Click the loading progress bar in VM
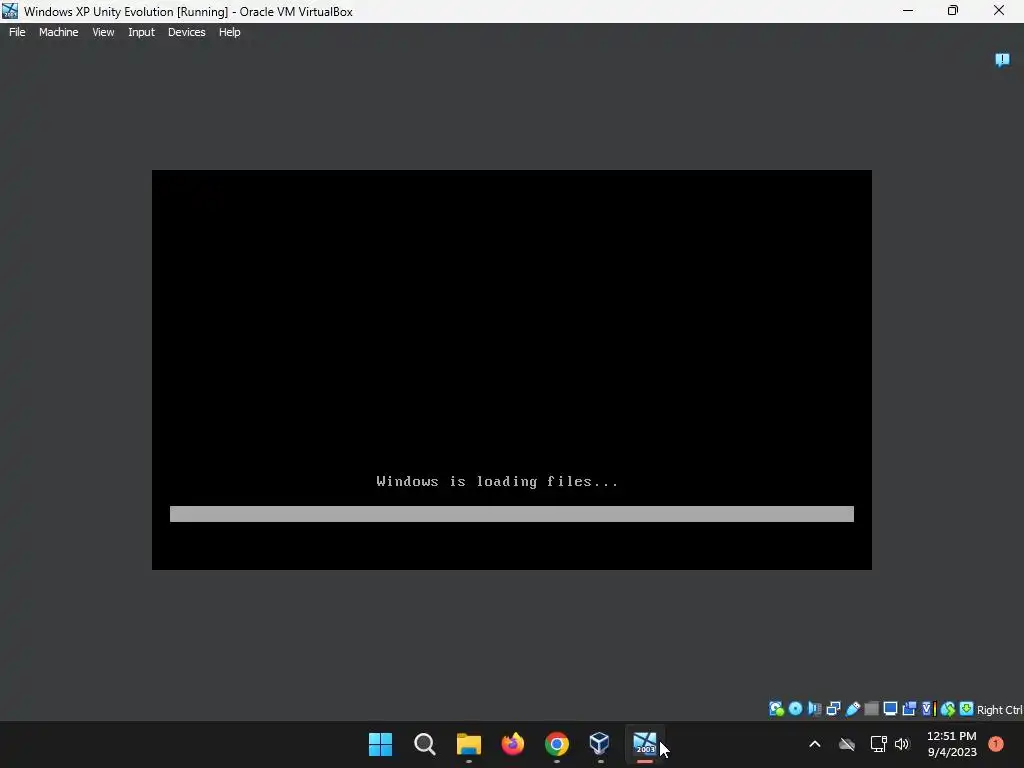The height and width of the screenshot is (768, 1024). (511, 514)
